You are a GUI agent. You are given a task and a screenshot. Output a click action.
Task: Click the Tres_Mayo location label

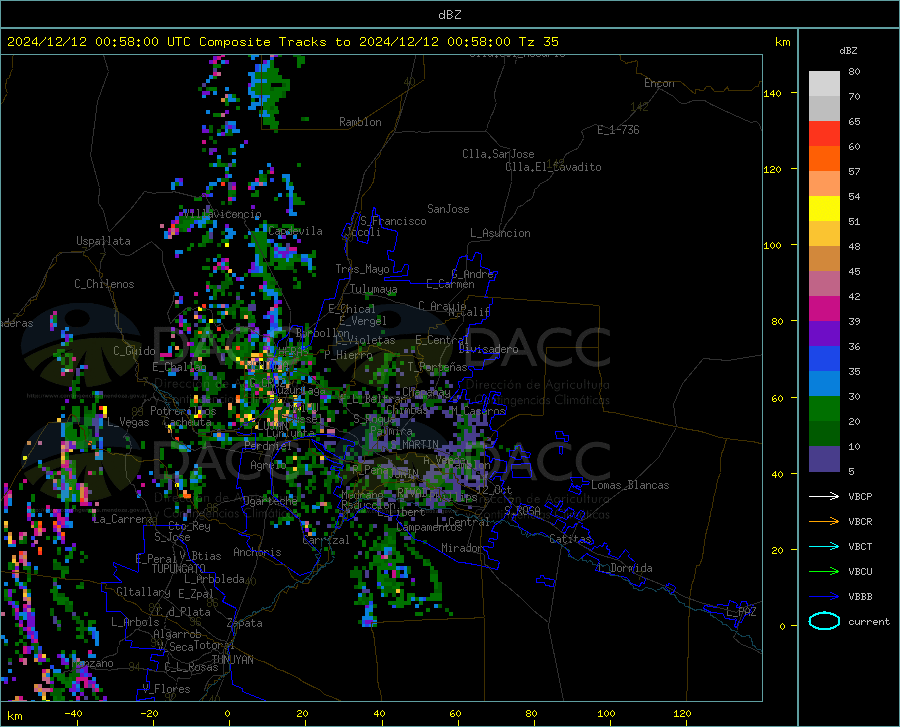click(x=362, y=269)
